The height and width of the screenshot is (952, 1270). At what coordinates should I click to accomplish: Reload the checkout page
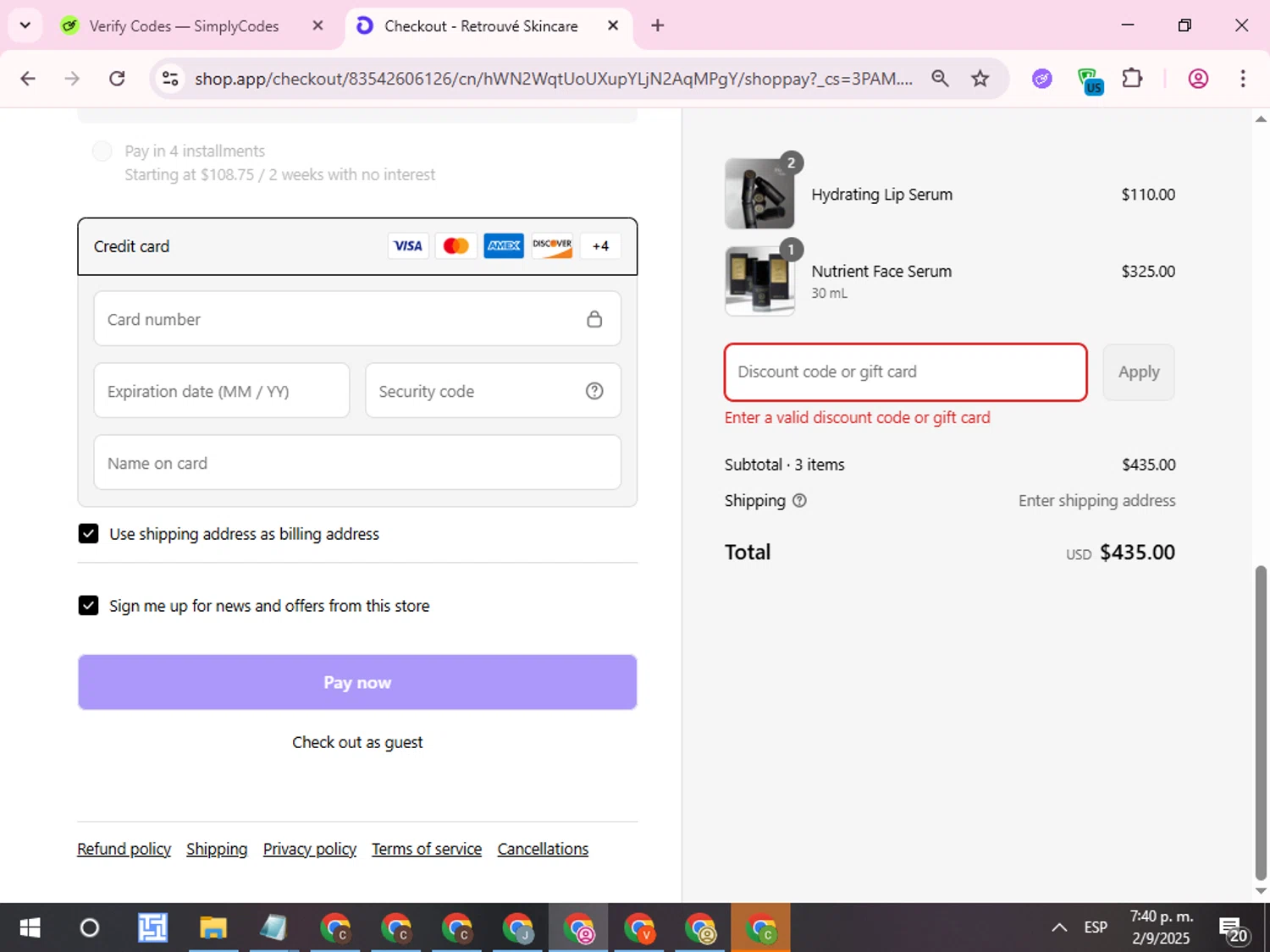[x=117, y=79]
